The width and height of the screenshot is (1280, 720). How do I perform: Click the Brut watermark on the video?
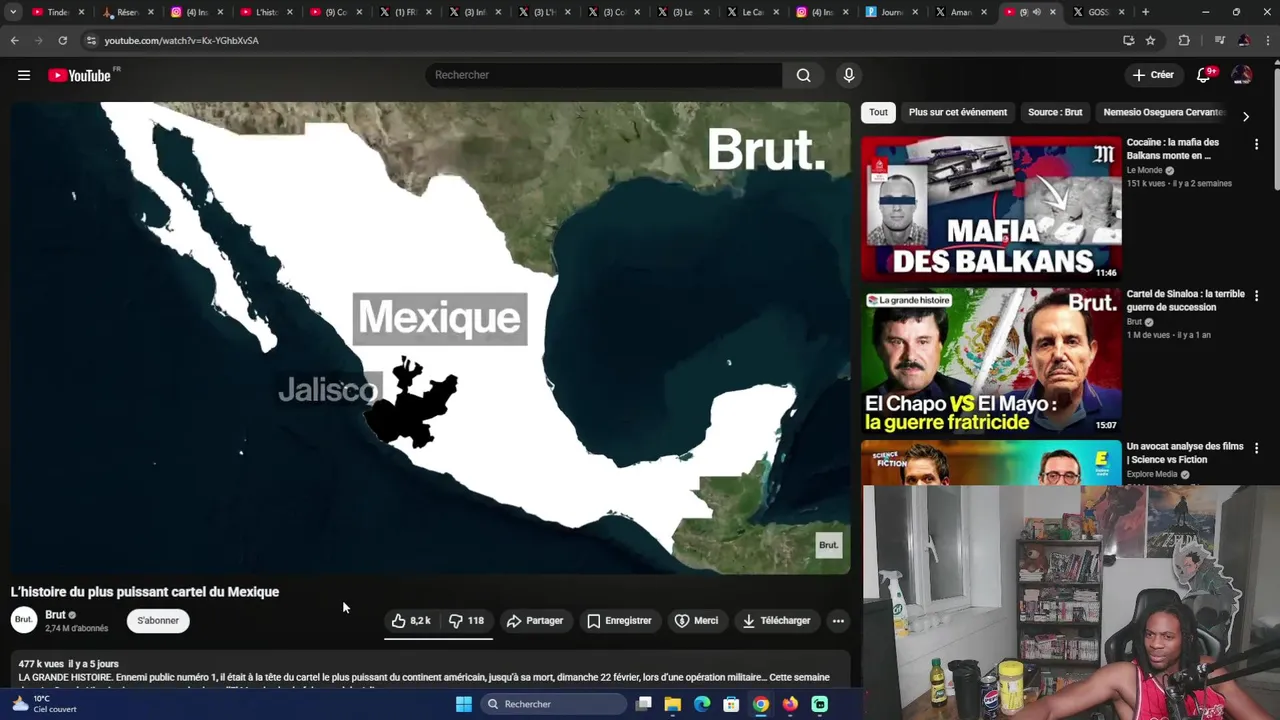click(828, 545)
